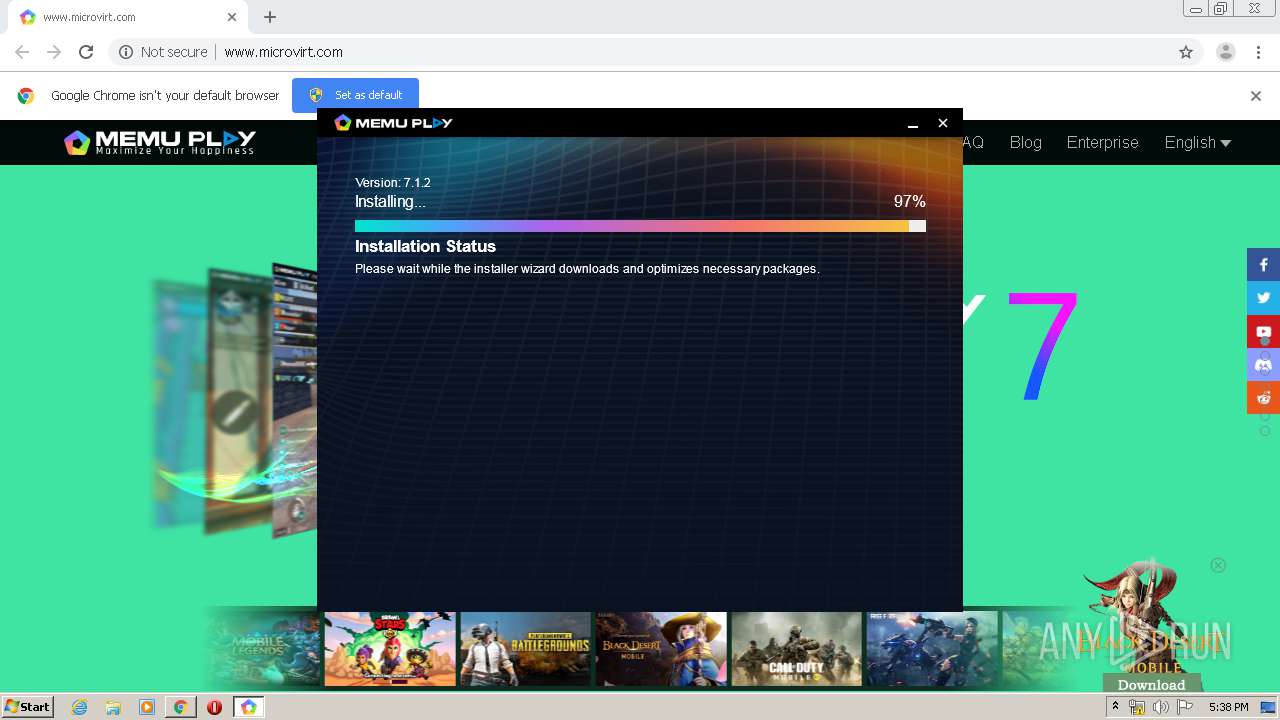Open the Mobile Legends game thumbnail
The height and width of the screenshot is (720, 1280).
[262, 649]
